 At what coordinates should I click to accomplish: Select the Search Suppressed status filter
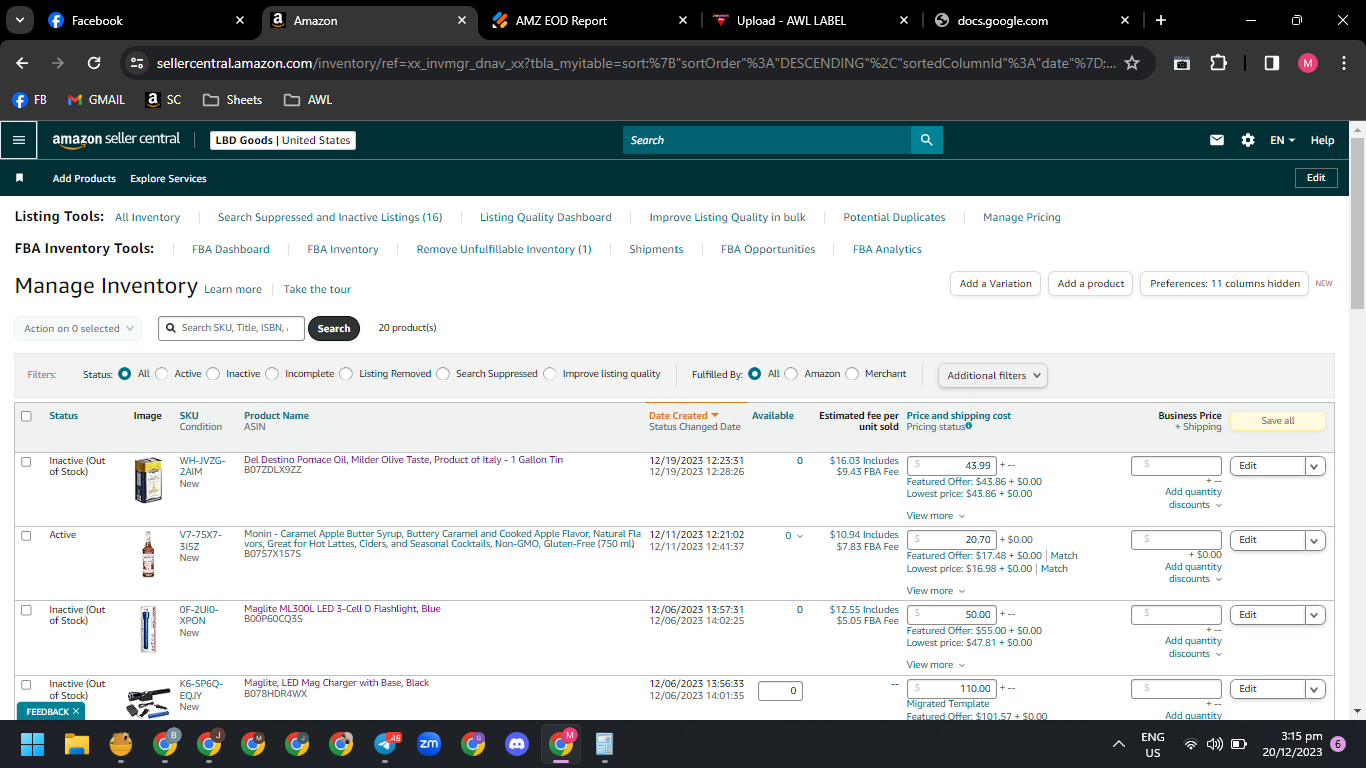click(443, 374)
